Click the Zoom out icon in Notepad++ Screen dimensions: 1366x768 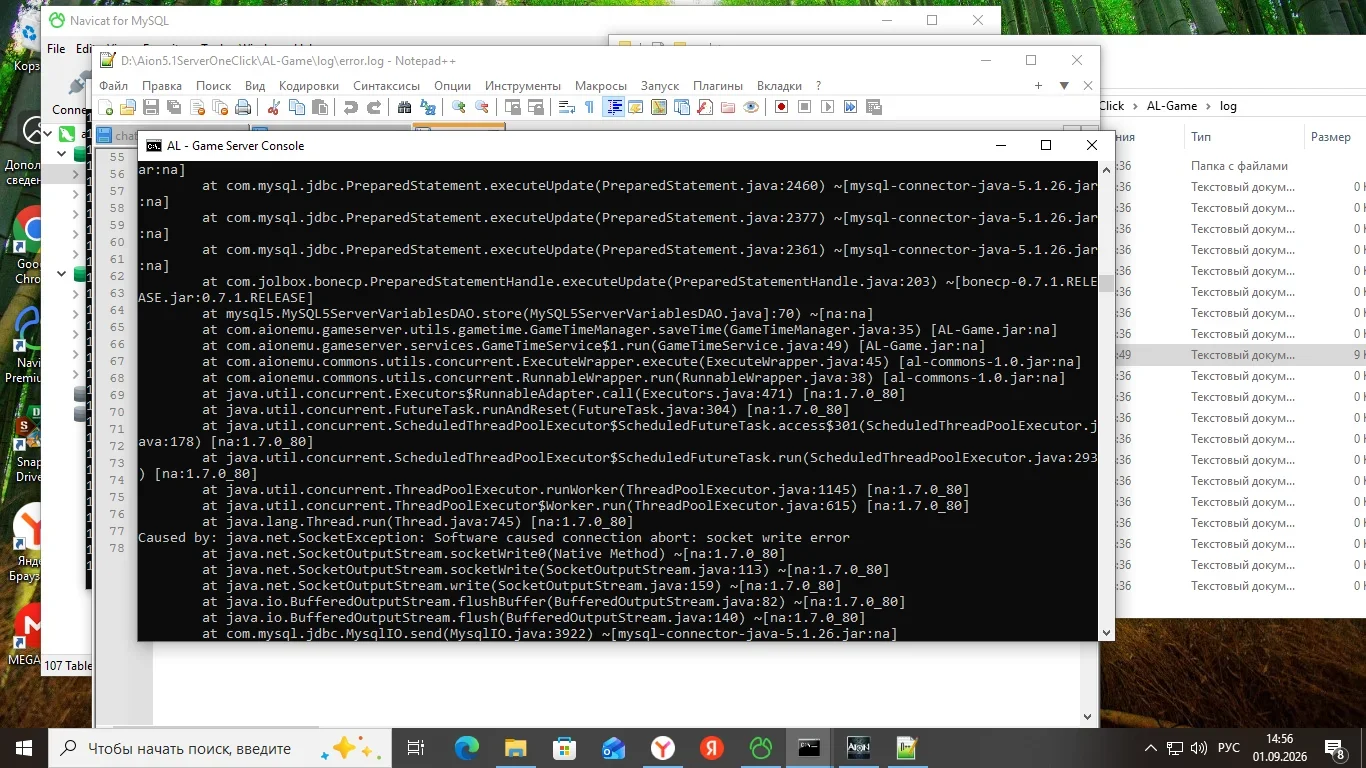coord(482,107)
